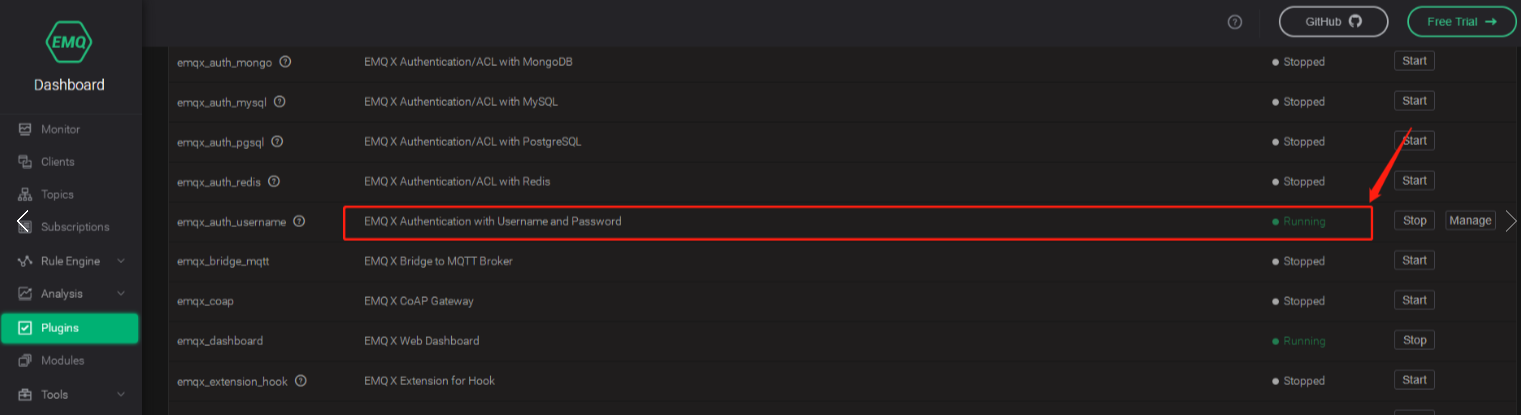Click description 'EMQ X Bridge to MQTT Broker'
This screenshot has height=415, width=1521.
pos(438,261)
